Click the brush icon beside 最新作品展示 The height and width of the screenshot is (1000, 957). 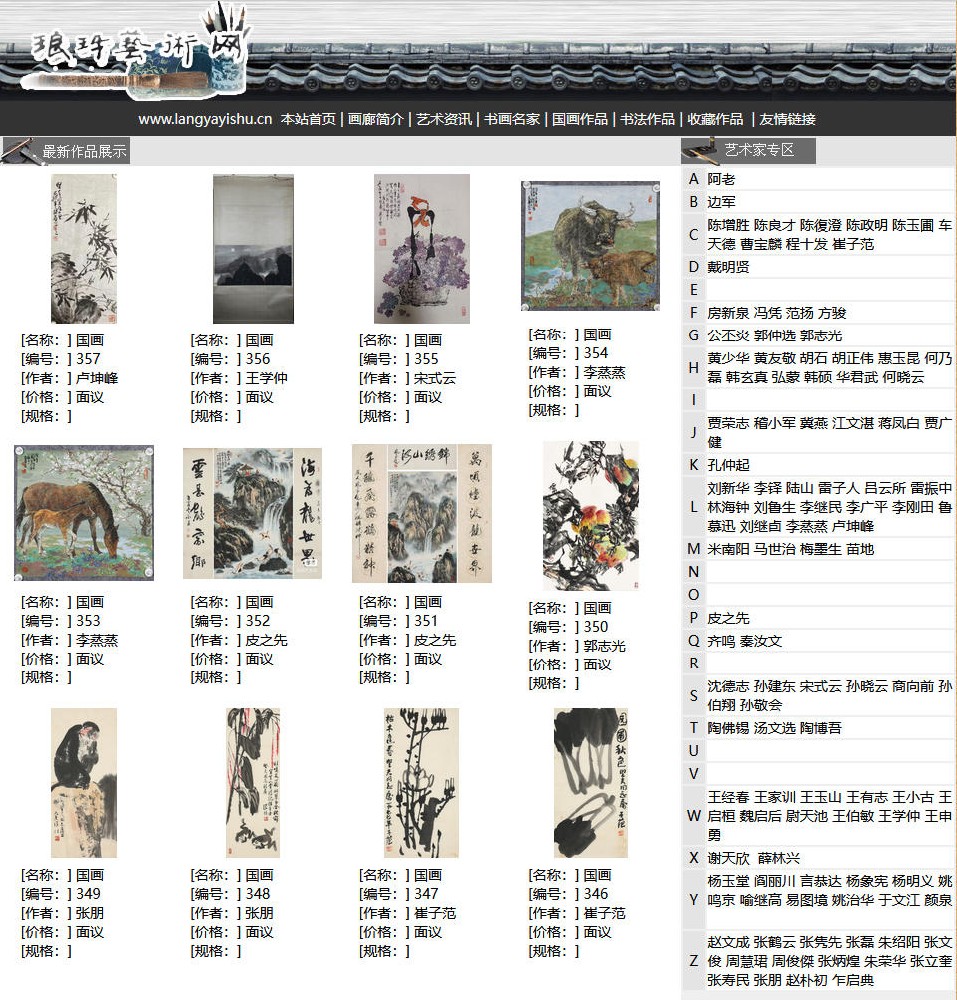[18, 151]
